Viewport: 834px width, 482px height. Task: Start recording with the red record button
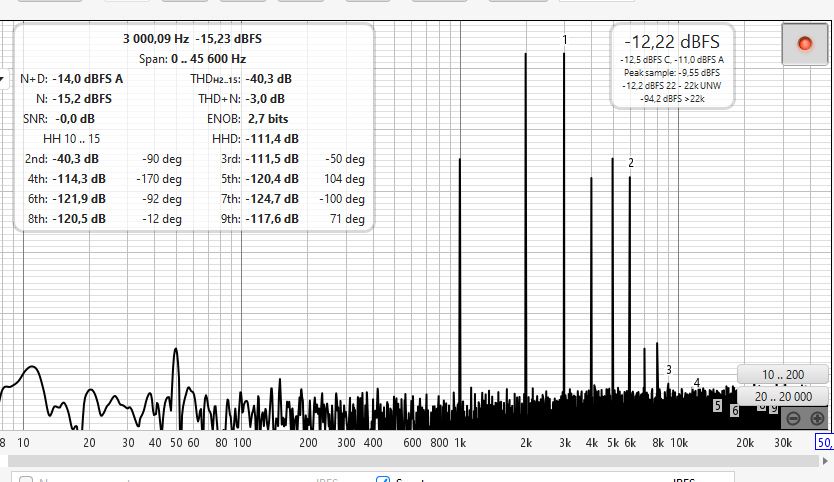tap(805, 44)
